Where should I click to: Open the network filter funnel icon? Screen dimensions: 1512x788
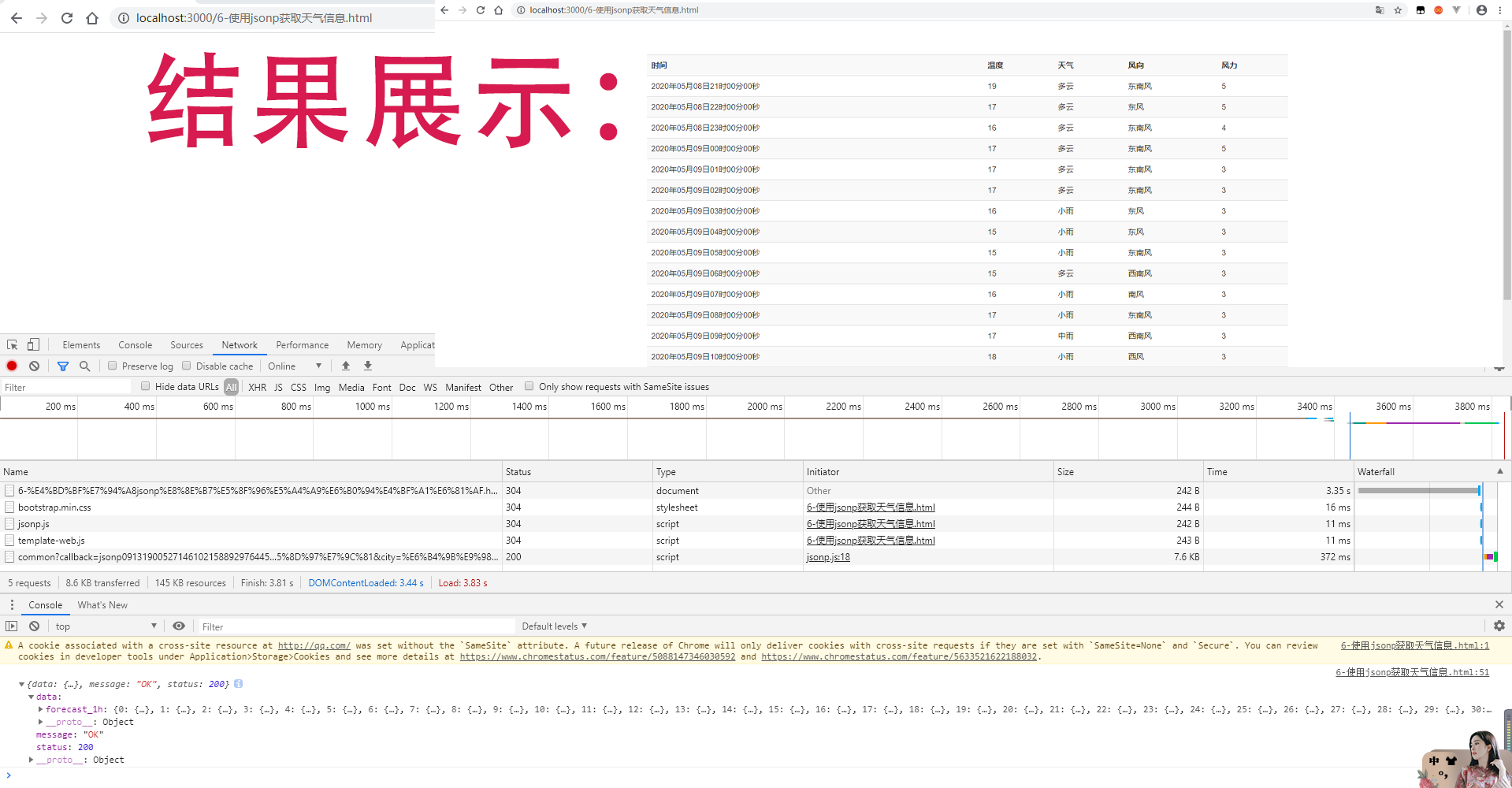pos(63,366)
